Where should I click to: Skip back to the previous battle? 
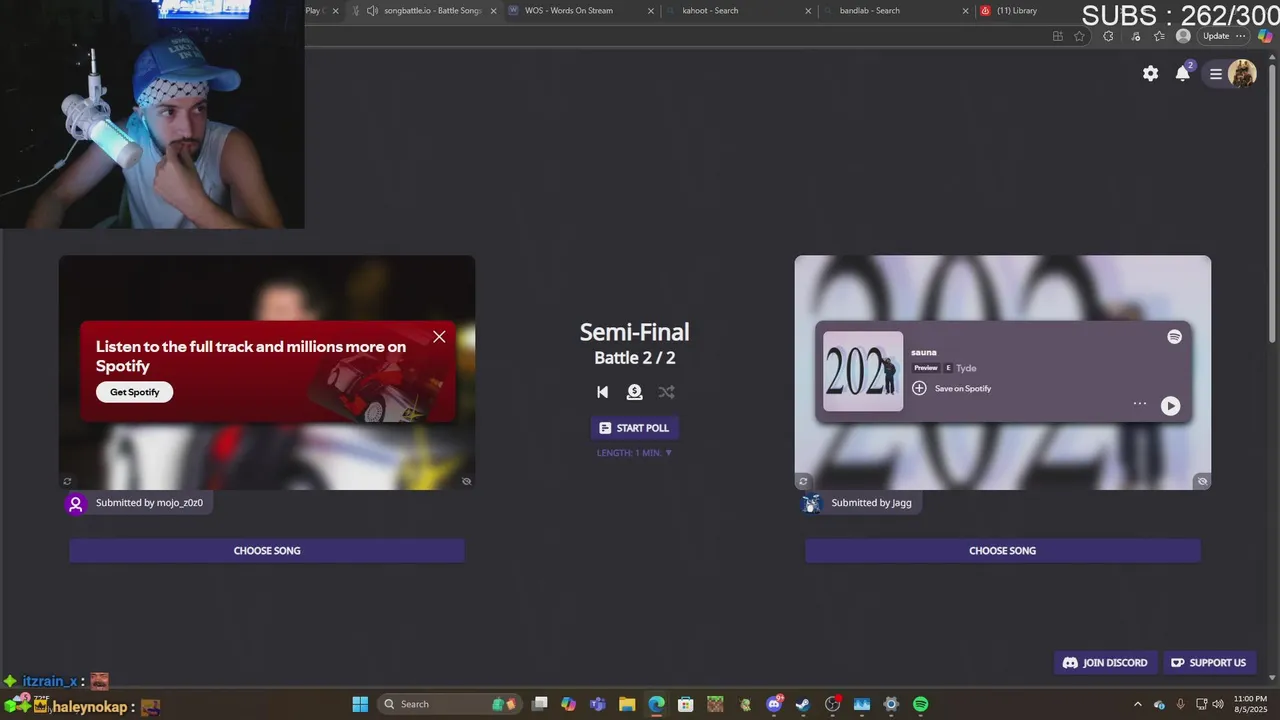[x=602, y=392]
